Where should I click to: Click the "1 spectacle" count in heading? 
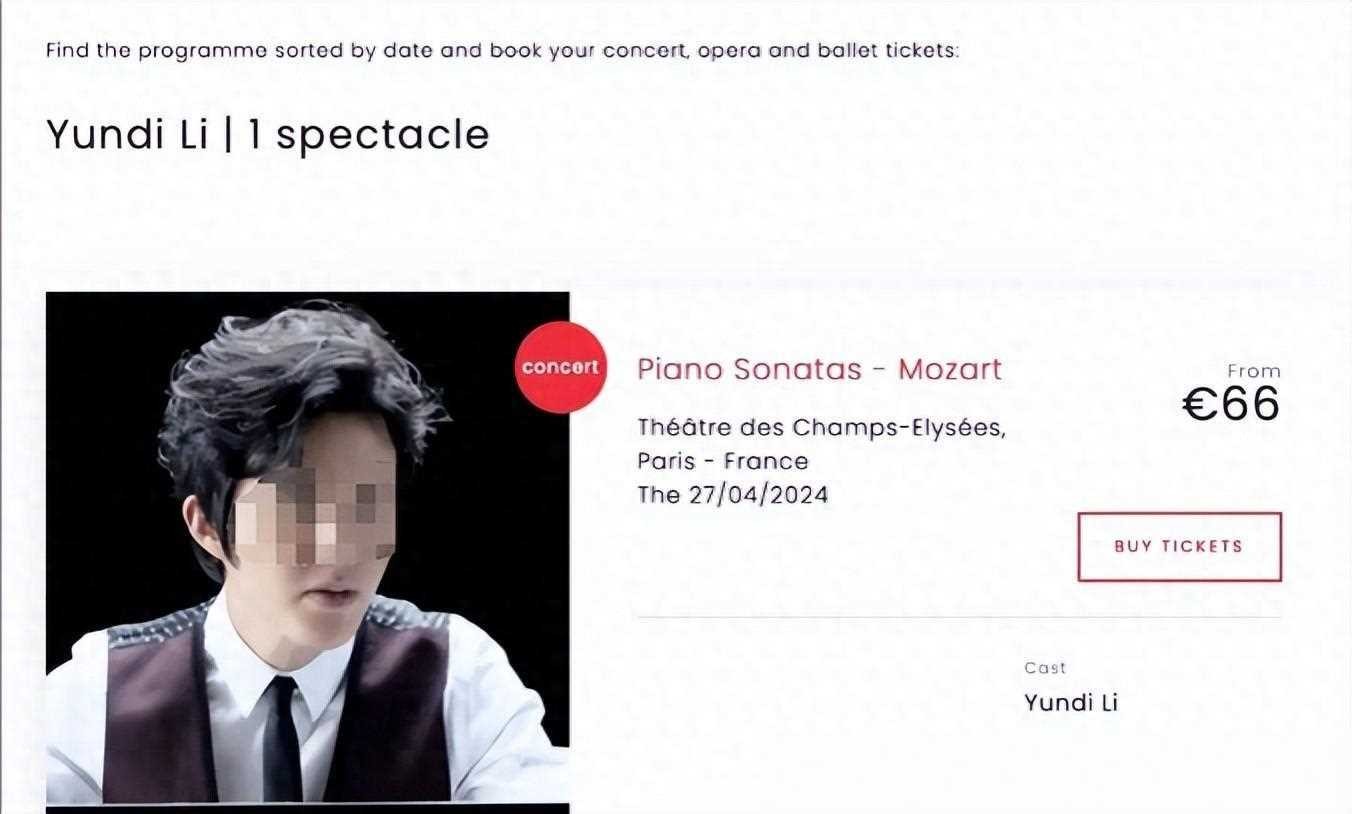[368, 134]
